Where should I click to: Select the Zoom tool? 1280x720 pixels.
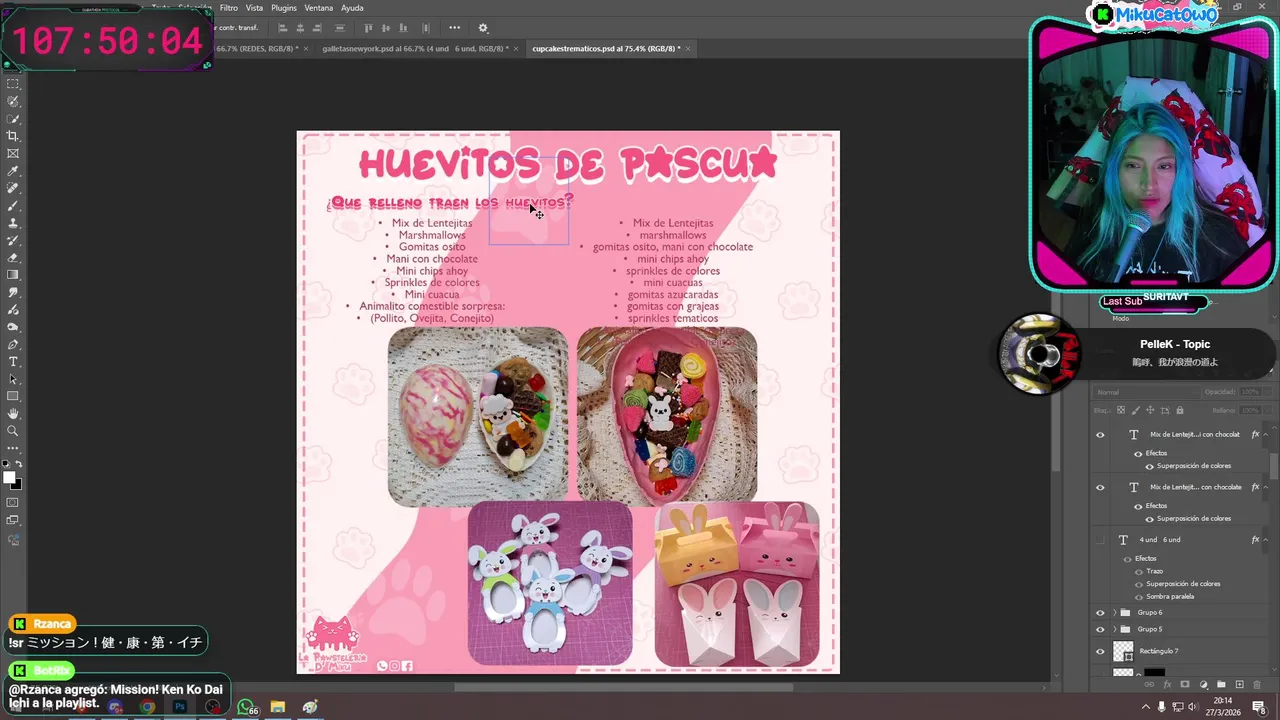coord(13,431)
